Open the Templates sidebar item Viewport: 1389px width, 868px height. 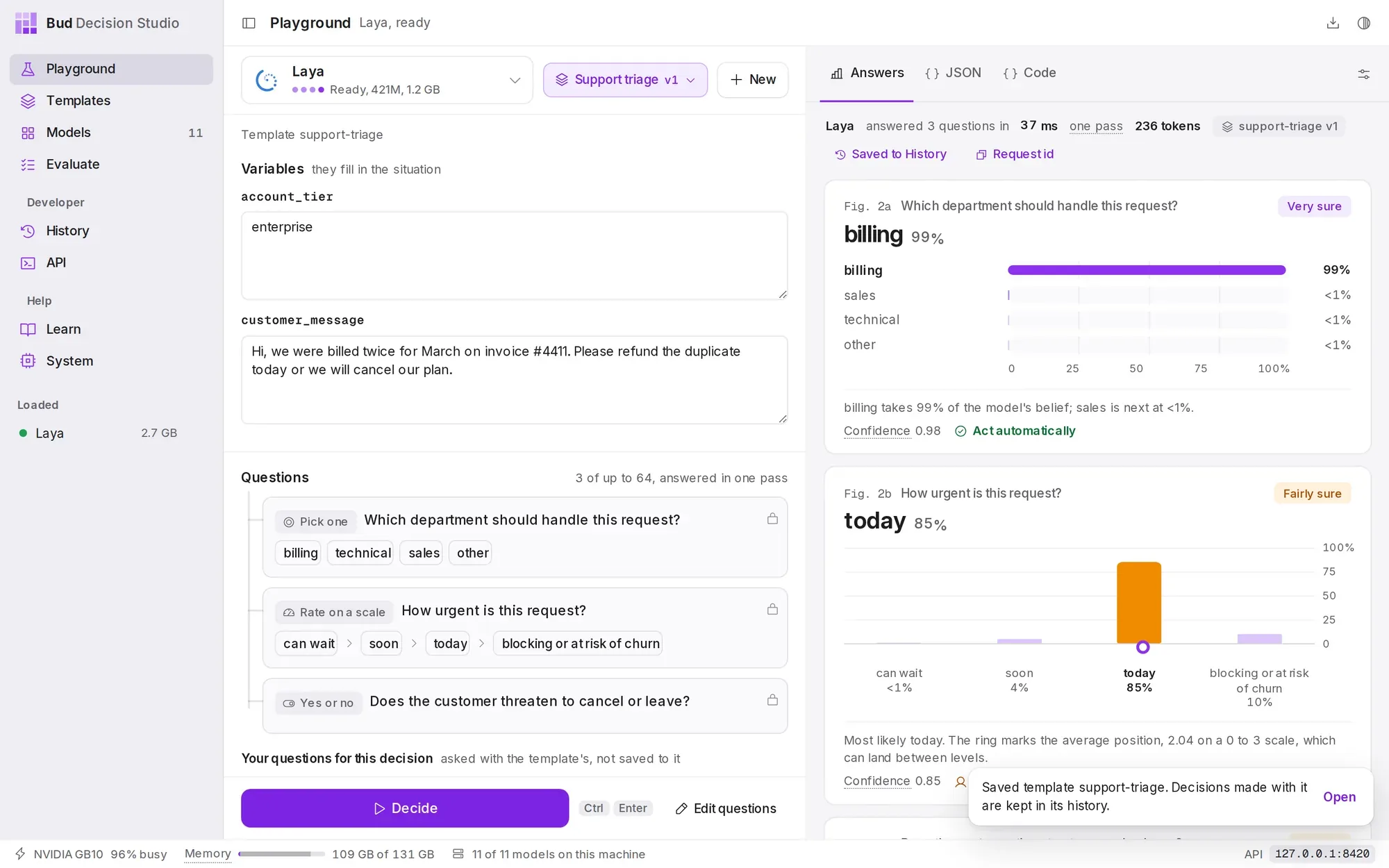click(x=111, y=101)
